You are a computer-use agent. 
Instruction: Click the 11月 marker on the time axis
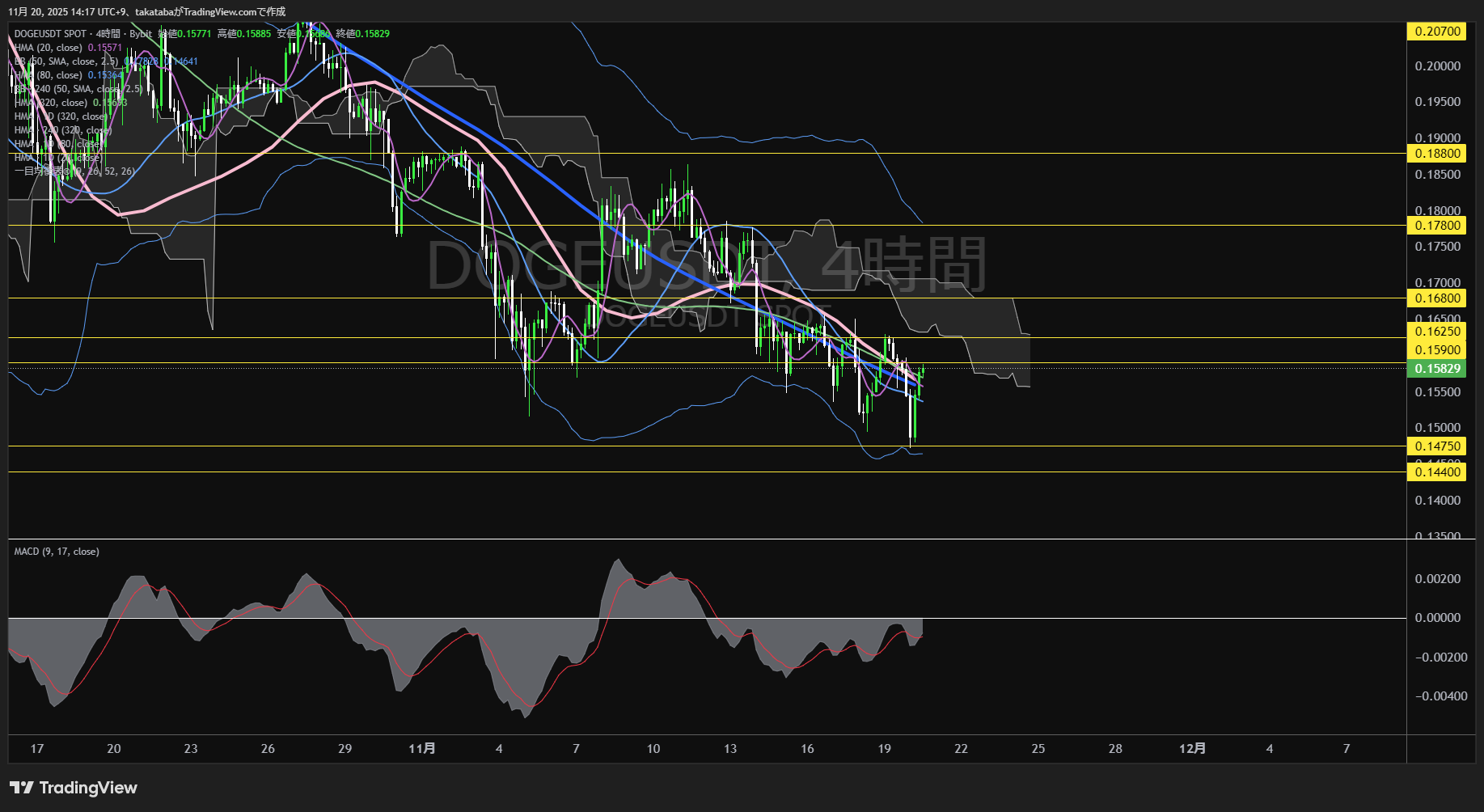(421, 749)
